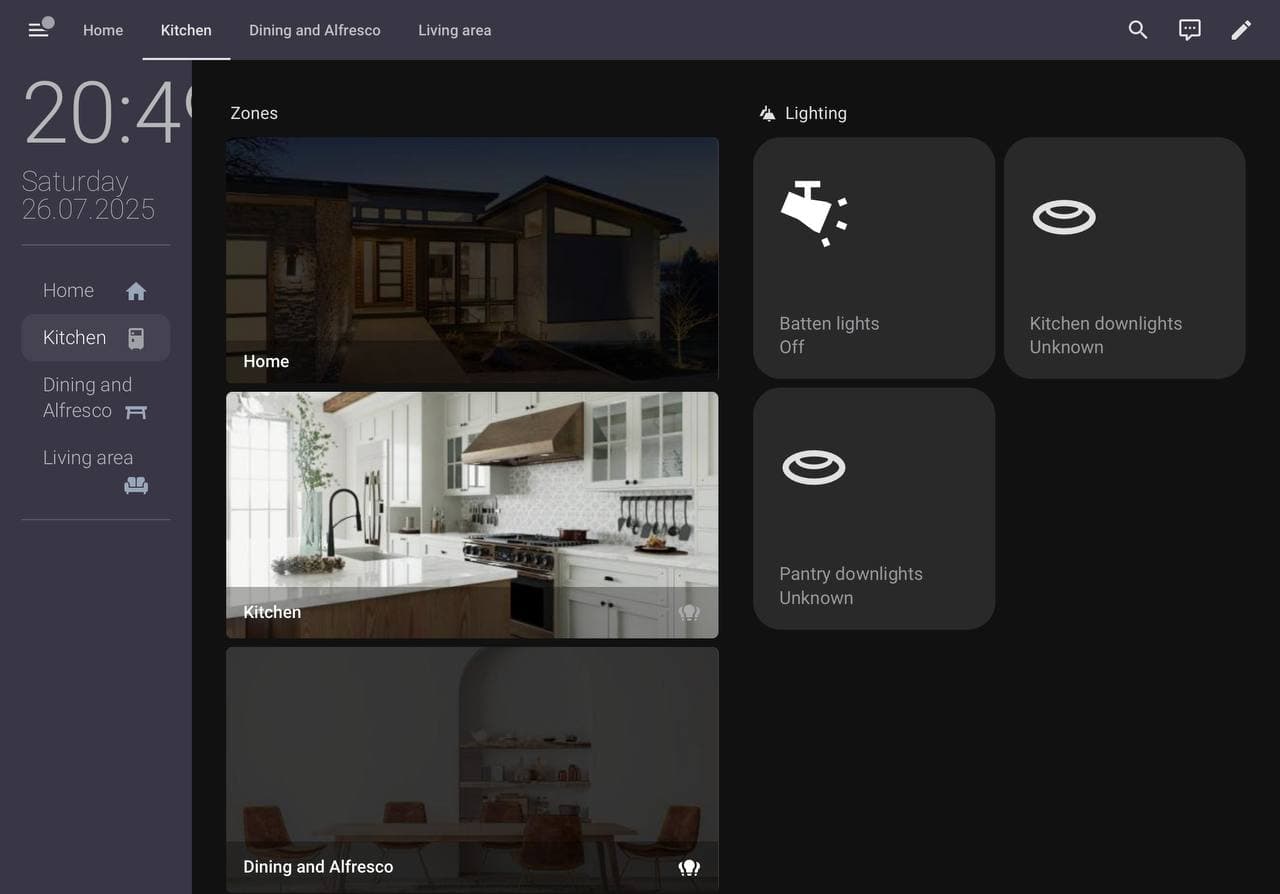Open the Home zone picture card
Viewport: 1280px width, 894px height.
click(472, 260)
